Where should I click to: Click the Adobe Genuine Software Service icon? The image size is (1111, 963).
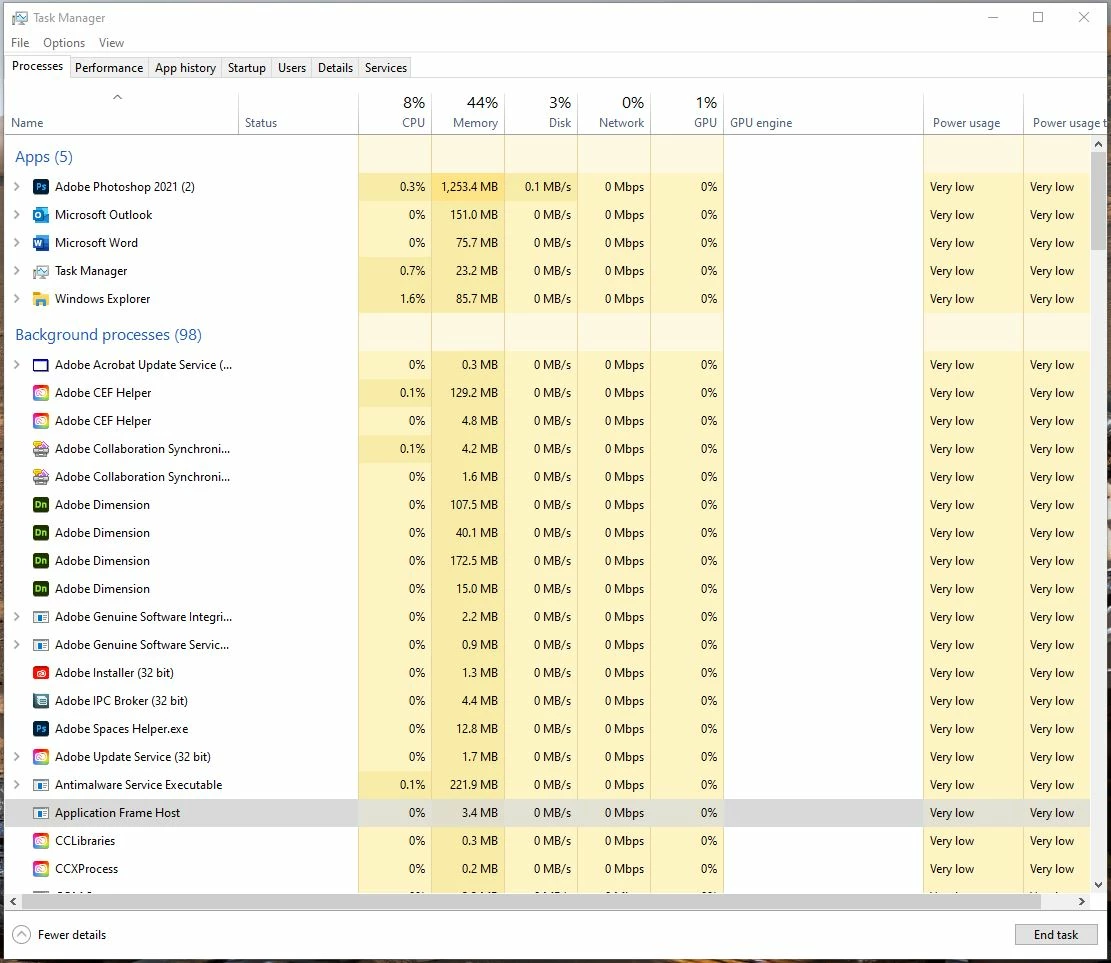tap(41, 646)
